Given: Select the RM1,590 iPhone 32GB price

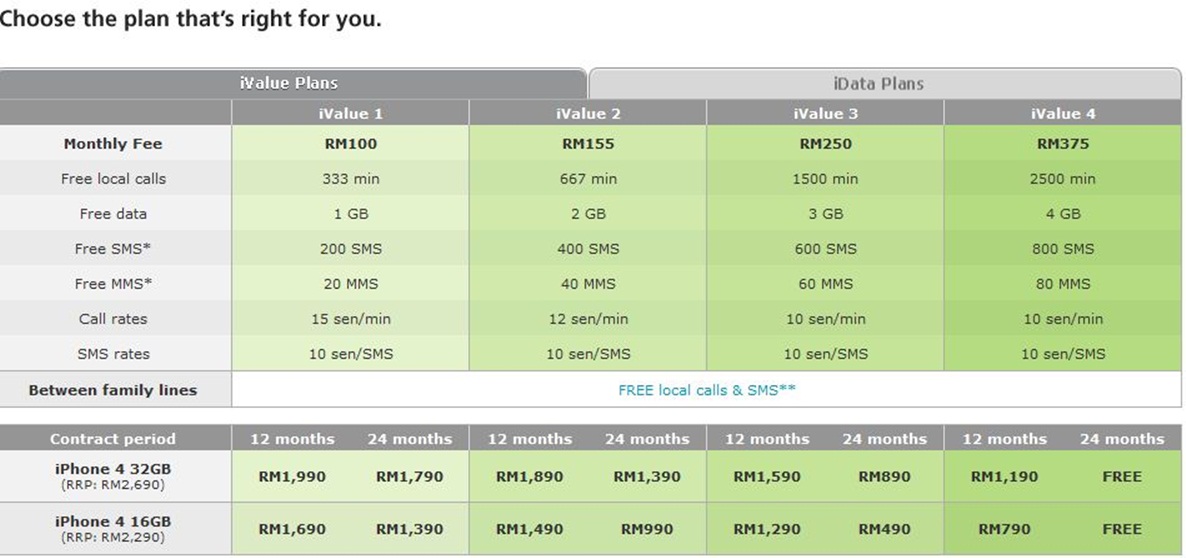Looking at the screenshot, I should click(x=766, y=477).
